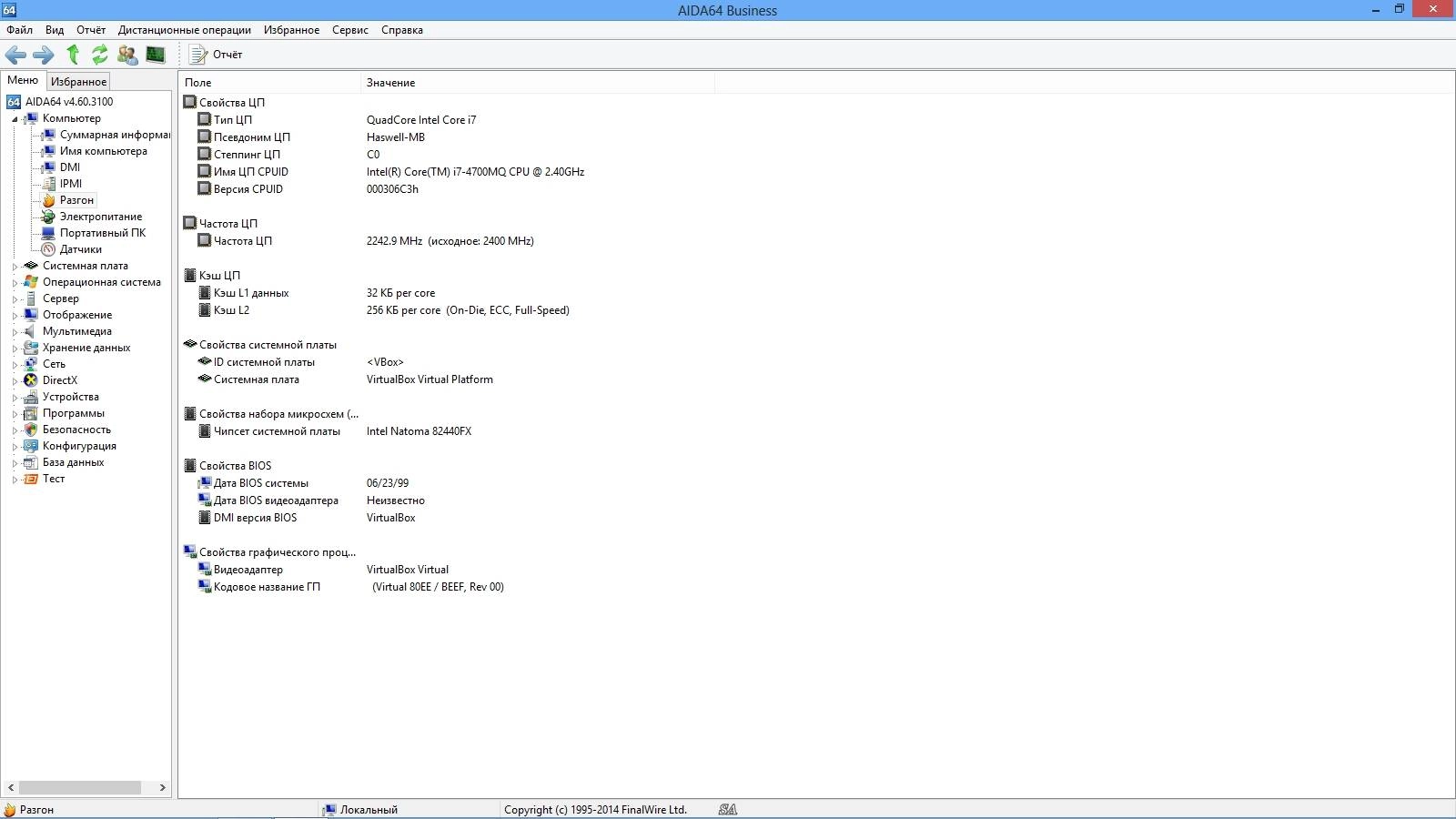
Task: Click the tree horizontal scrollbar thumb
Action: (80, 787)
